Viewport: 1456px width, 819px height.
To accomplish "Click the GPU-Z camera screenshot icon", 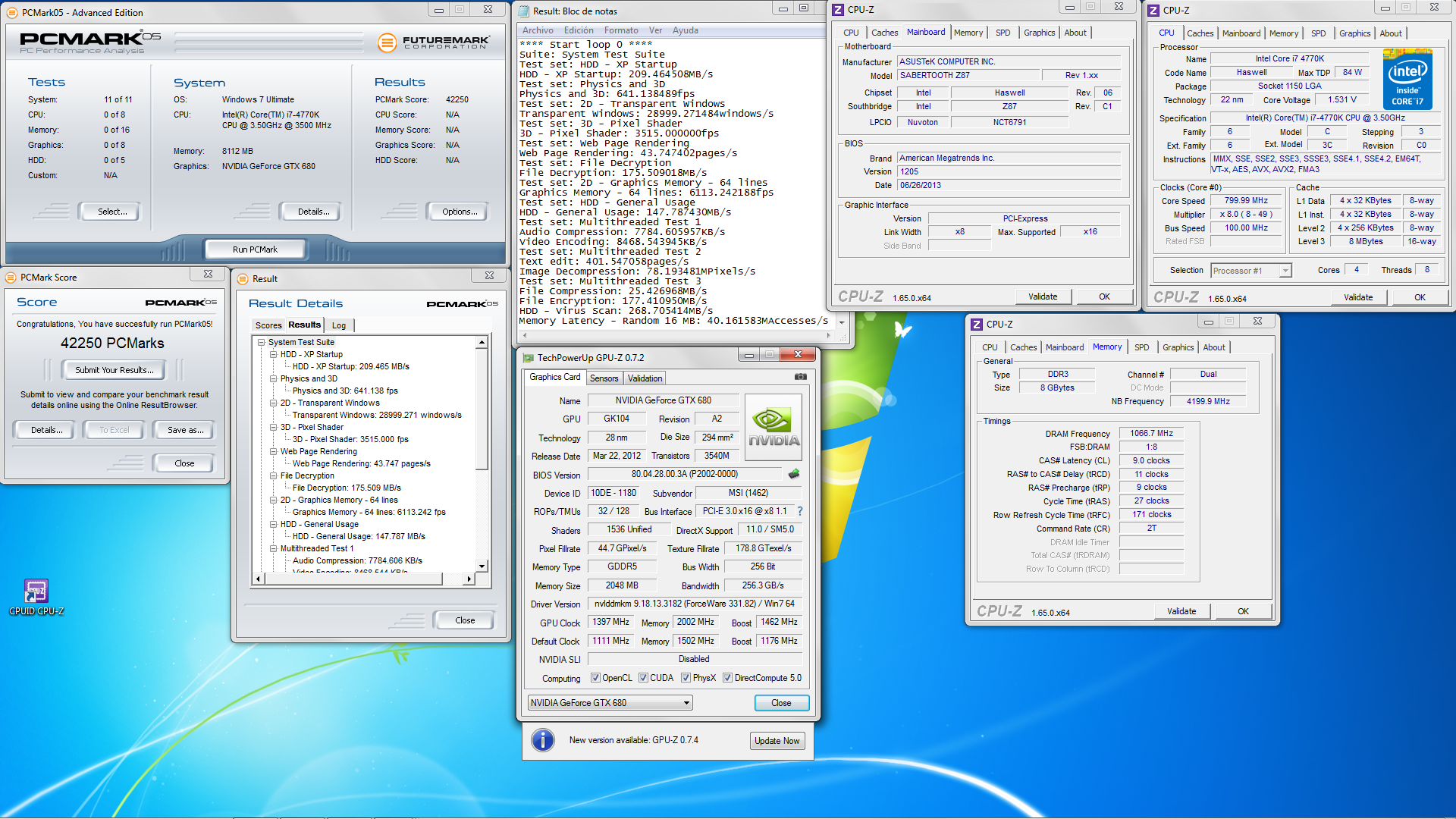I will (x=801, y=377).
